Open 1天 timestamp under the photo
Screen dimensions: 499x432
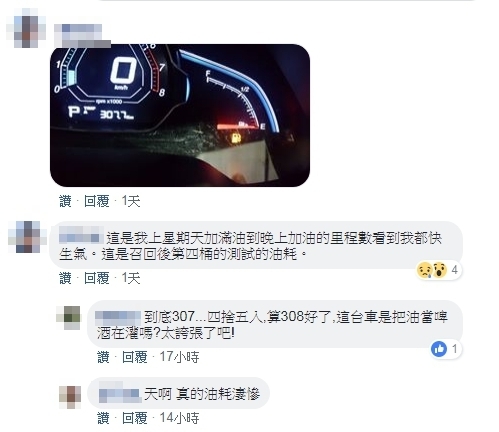coord(131,201)
